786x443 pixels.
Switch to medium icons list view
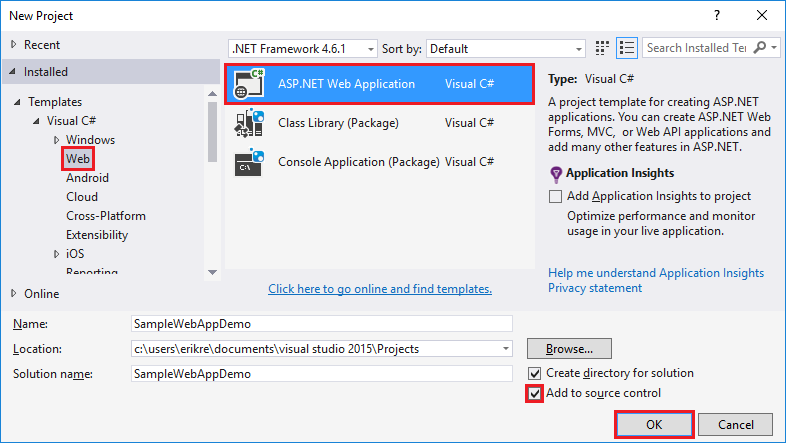point(627,48)
